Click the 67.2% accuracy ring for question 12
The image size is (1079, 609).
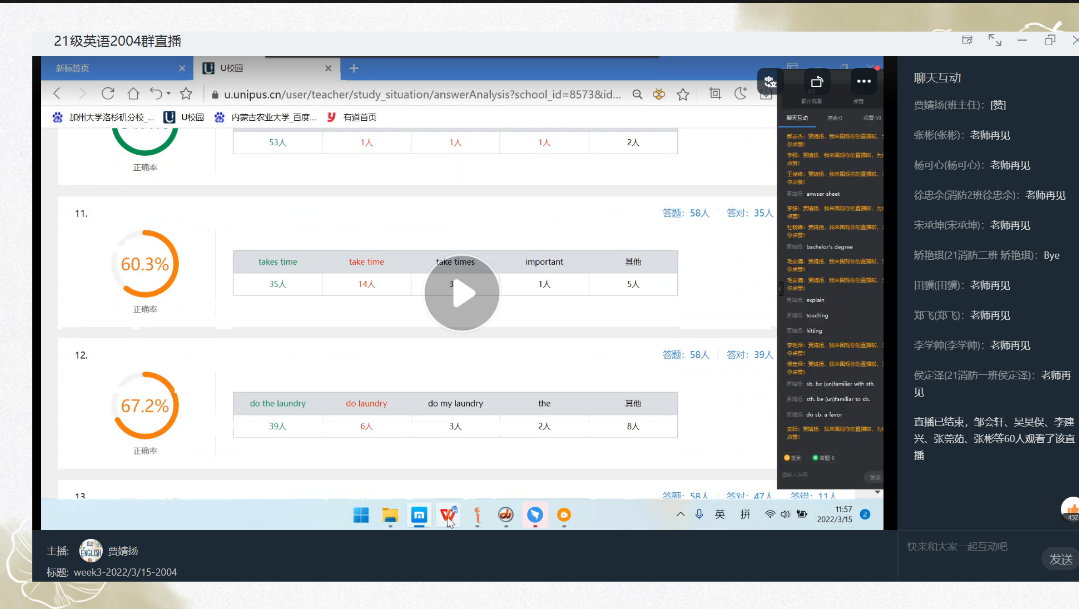click(x=145, y=406)
